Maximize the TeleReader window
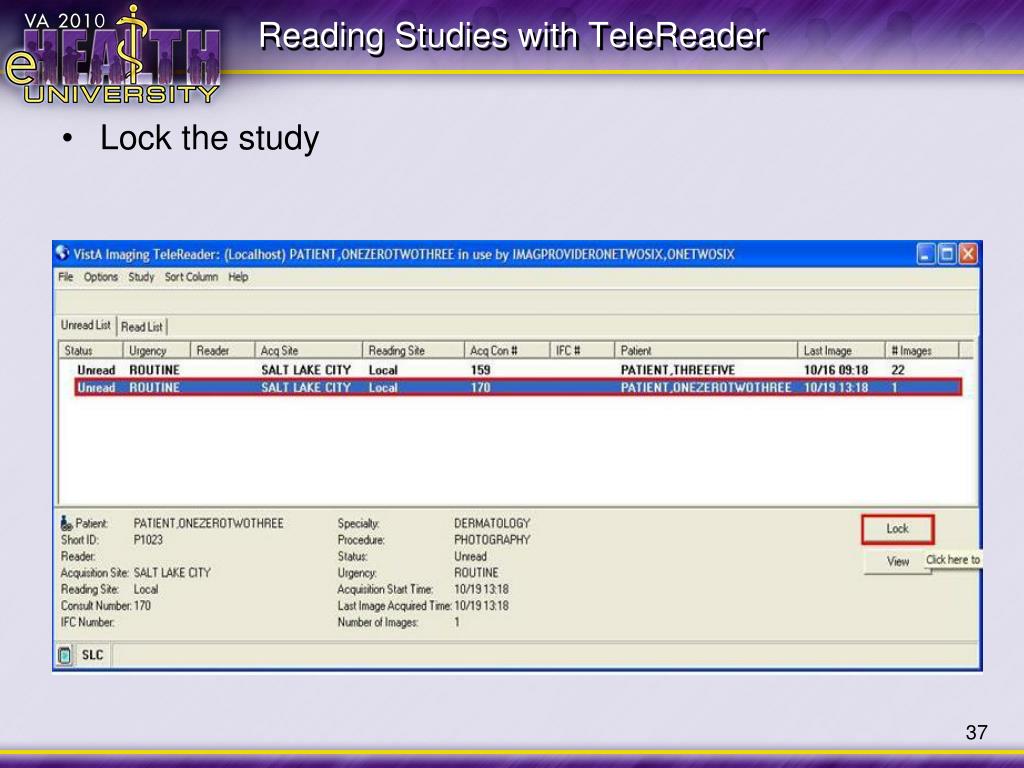Screen dimensions: 1024x768 (946, 254)
